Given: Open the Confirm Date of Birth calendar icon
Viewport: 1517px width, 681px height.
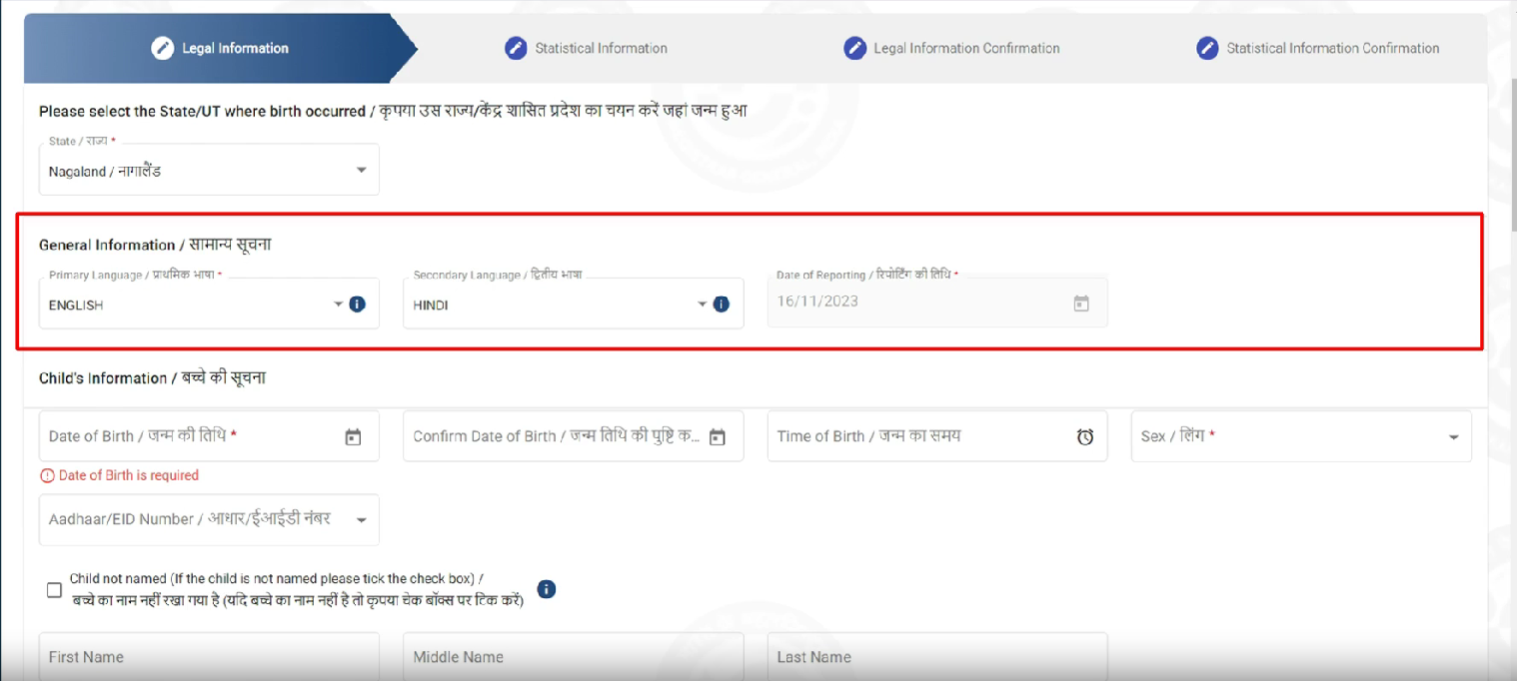Looking at the screenshot, I should pyautogui.click(x=716, y=437).
